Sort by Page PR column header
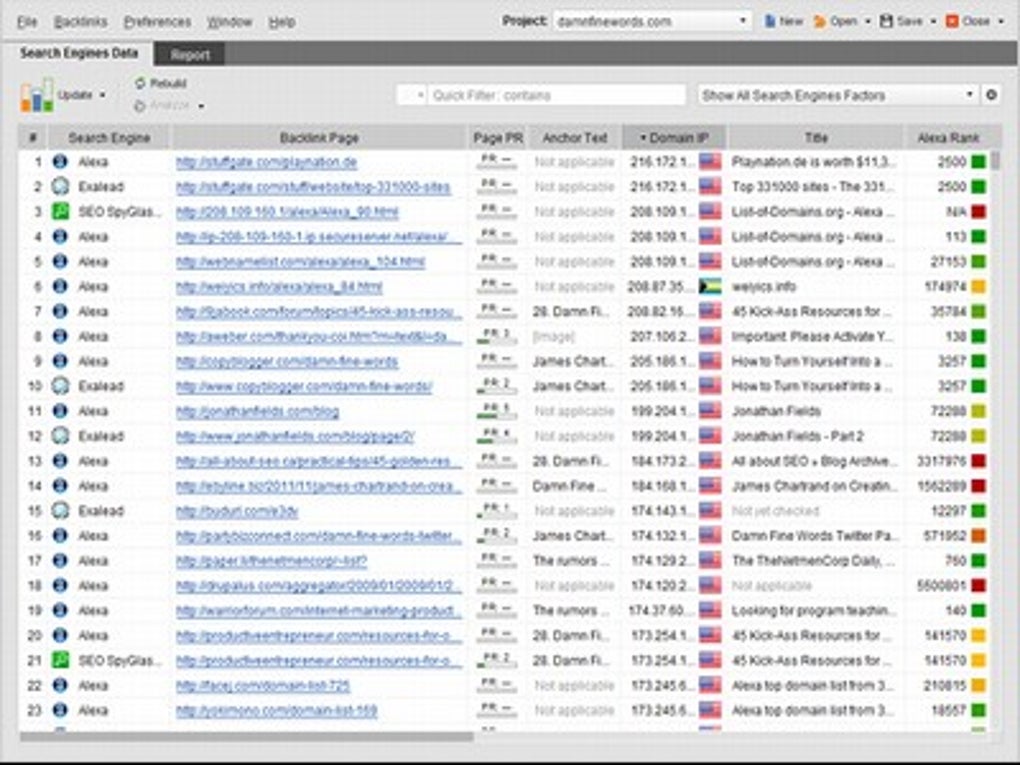Screen dimensions: 1020x765 498,138
